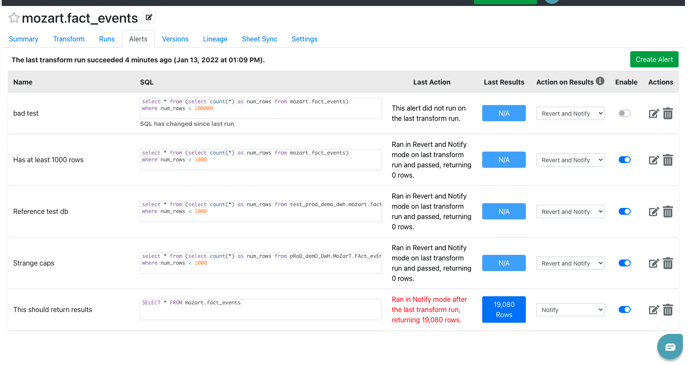
Task: Star the mozart.fact_events table as favorite
Action: [14, 18]
